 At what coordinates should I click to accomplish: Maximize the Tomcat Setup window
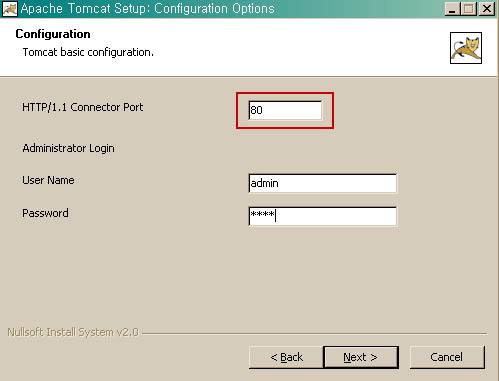tap(468, 9)
